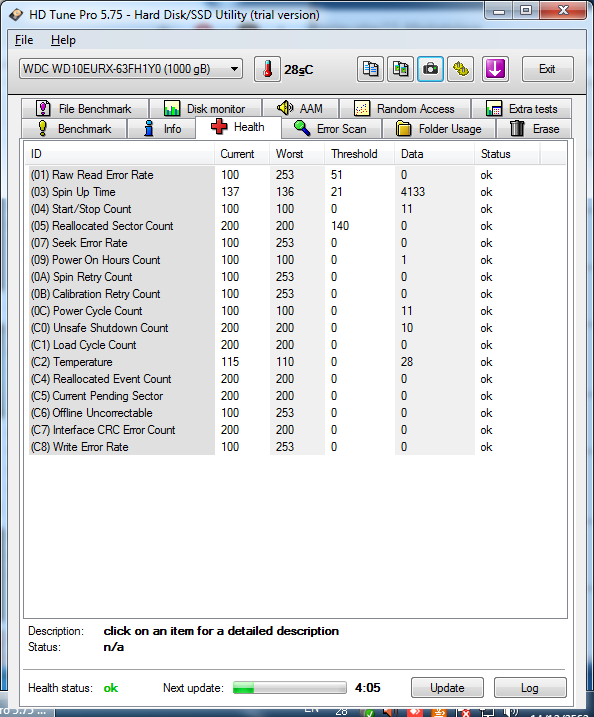The image size is (594, 717).
Task: Select the (C7) Interface CRC Error Count row
Action: point(297,430)
